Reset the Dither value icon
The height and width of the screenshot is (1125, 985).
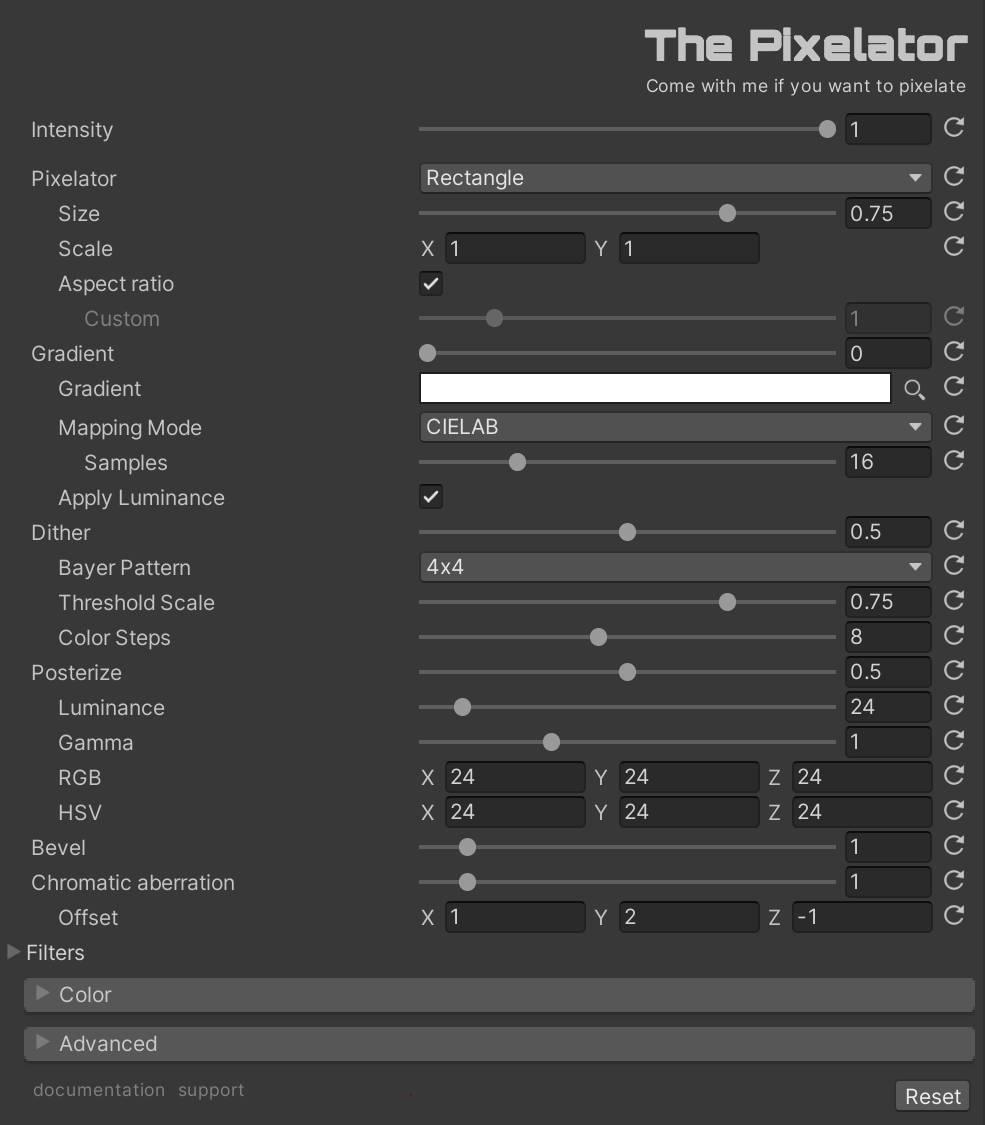pos(953,531)
